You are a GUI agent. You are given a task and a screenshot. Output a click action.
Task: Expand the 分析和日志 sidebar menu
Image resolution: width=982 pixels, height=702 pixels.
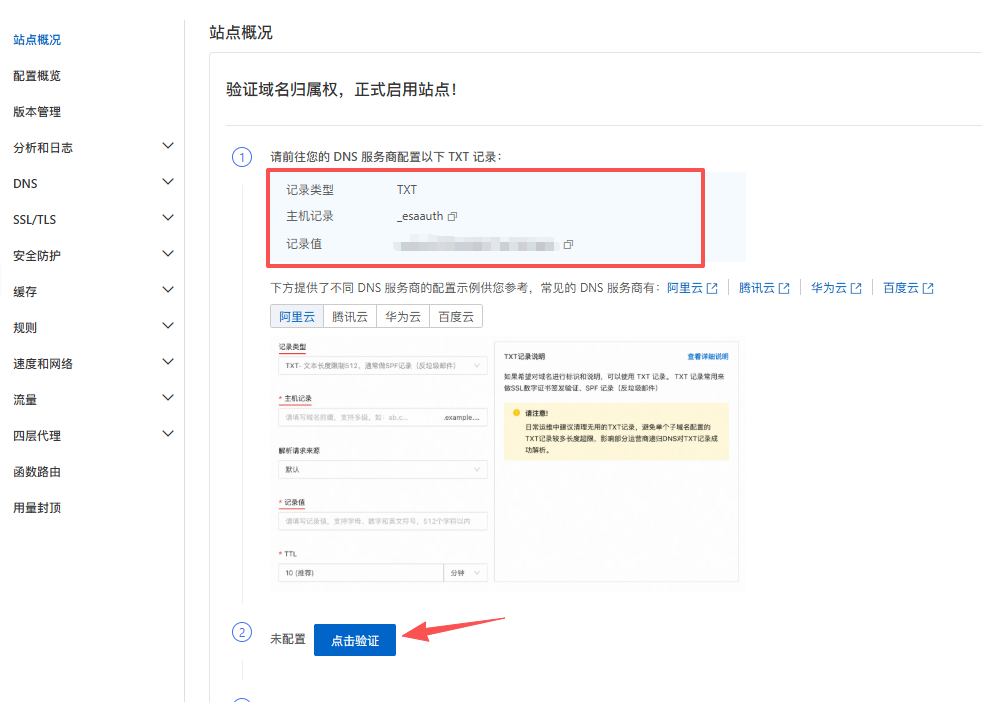(167, 147)
